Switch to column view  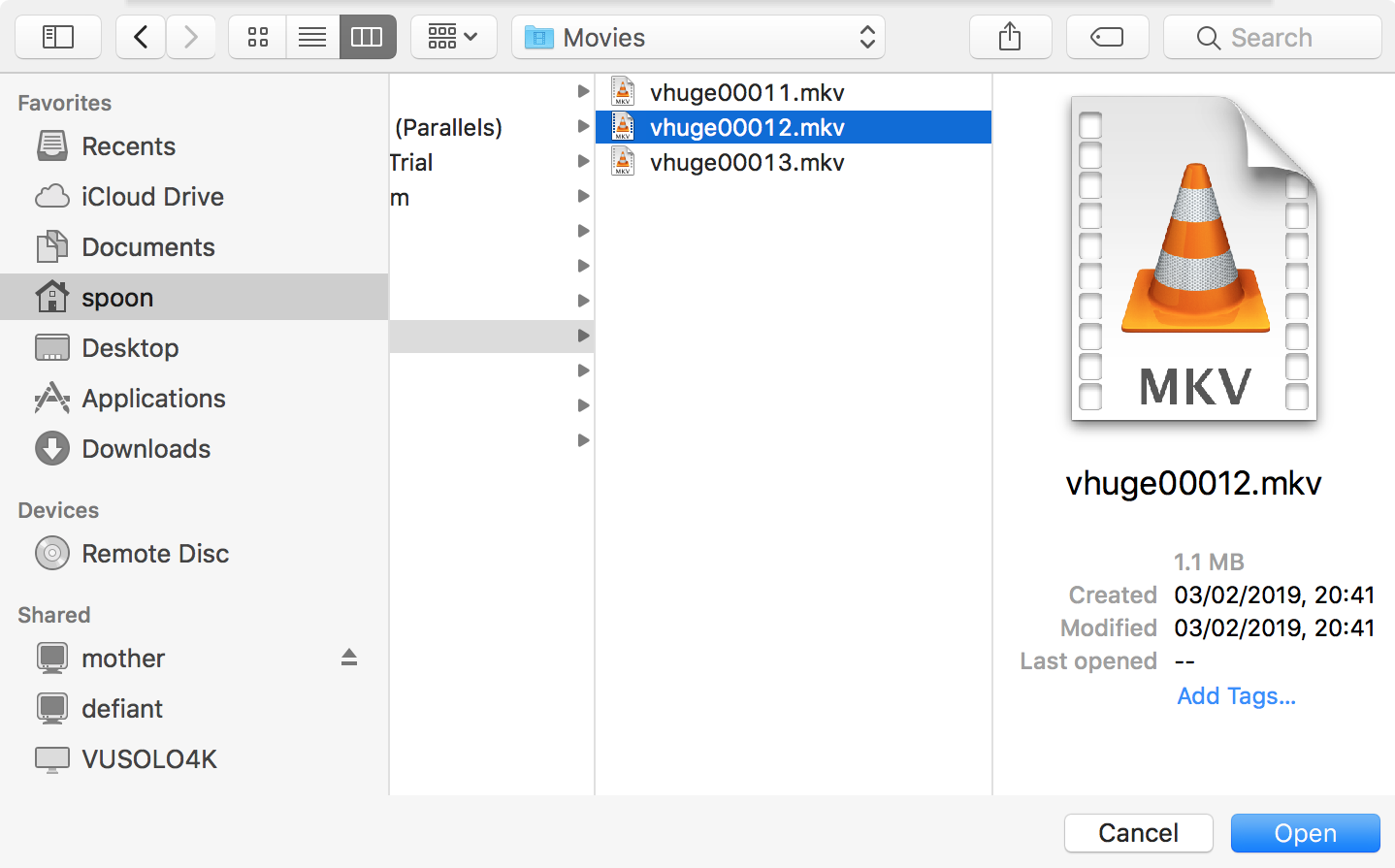click(368, 38)
